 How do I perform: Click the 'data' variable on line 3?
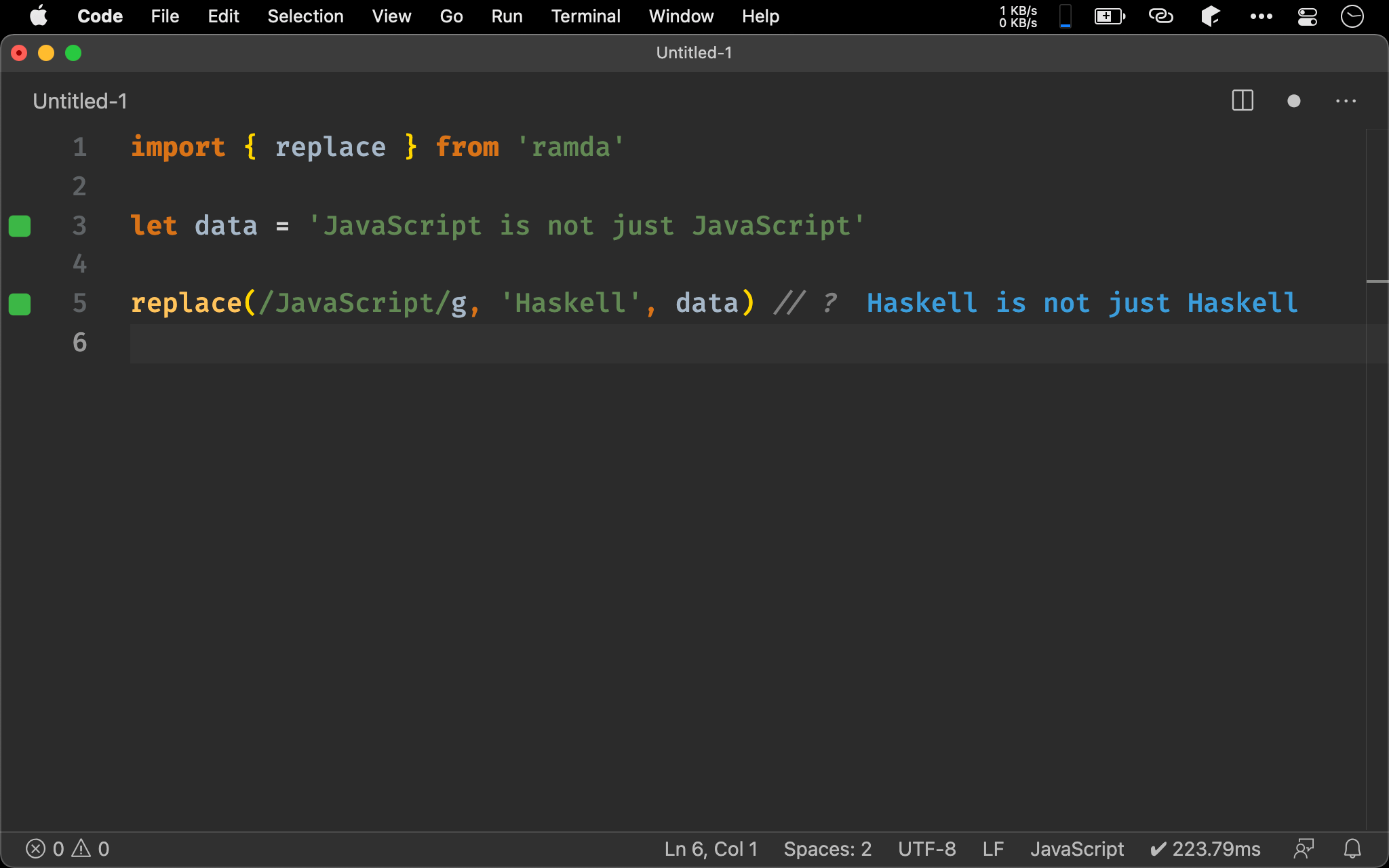[x=226, y=226]
